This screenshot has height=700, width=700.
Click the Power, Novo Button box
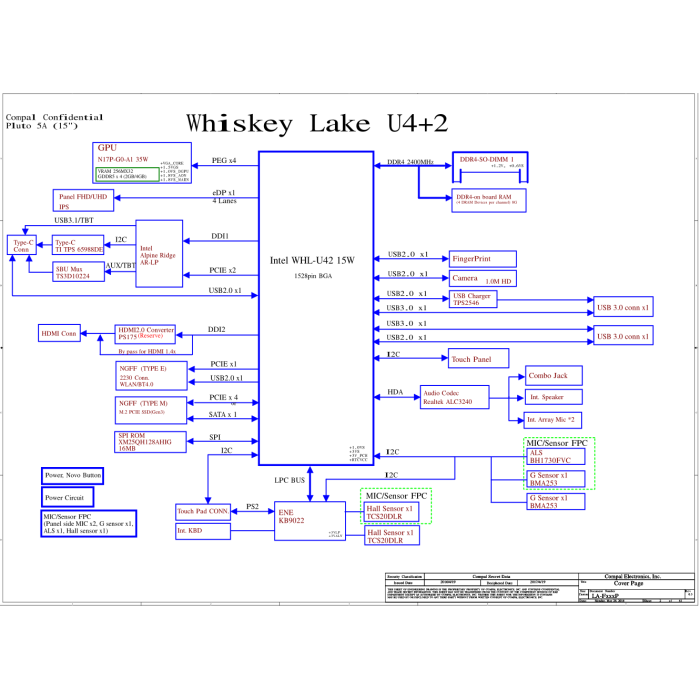(x=72, y=476)
